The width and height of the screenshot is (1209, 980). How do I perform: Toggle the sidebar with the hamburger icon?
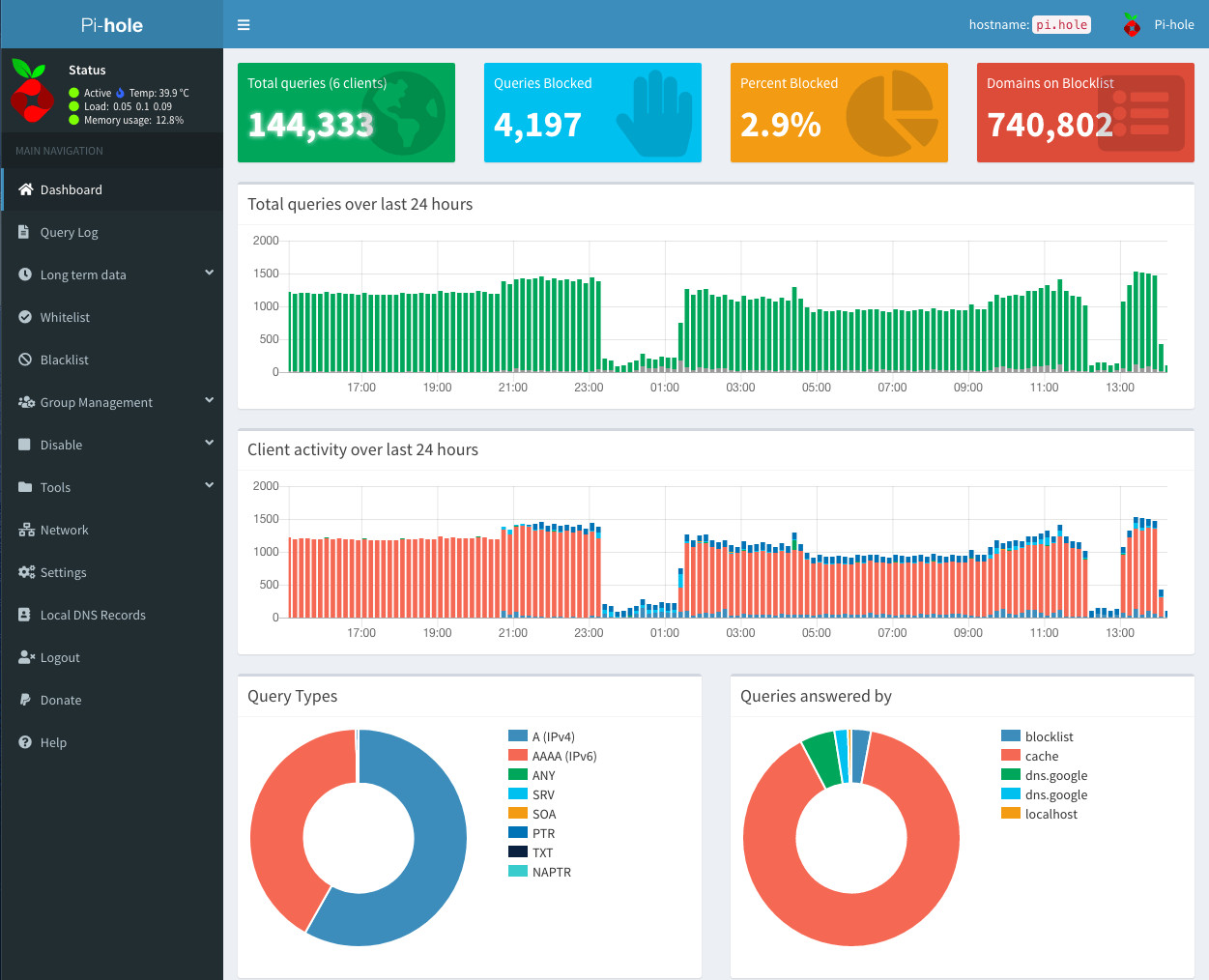coord(244,24)
